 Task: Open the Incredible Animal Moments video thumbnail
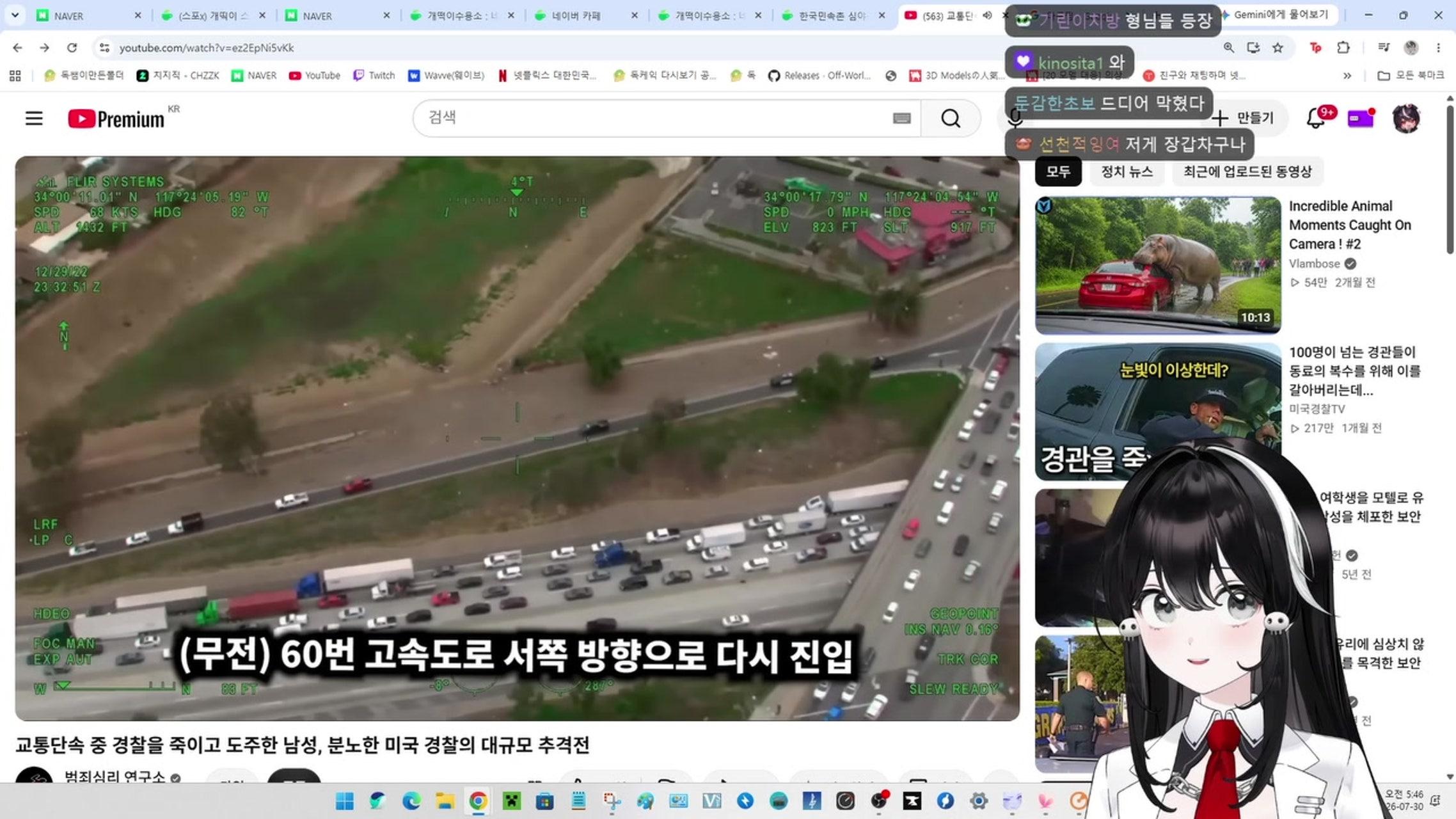[x=1158, y=266]
